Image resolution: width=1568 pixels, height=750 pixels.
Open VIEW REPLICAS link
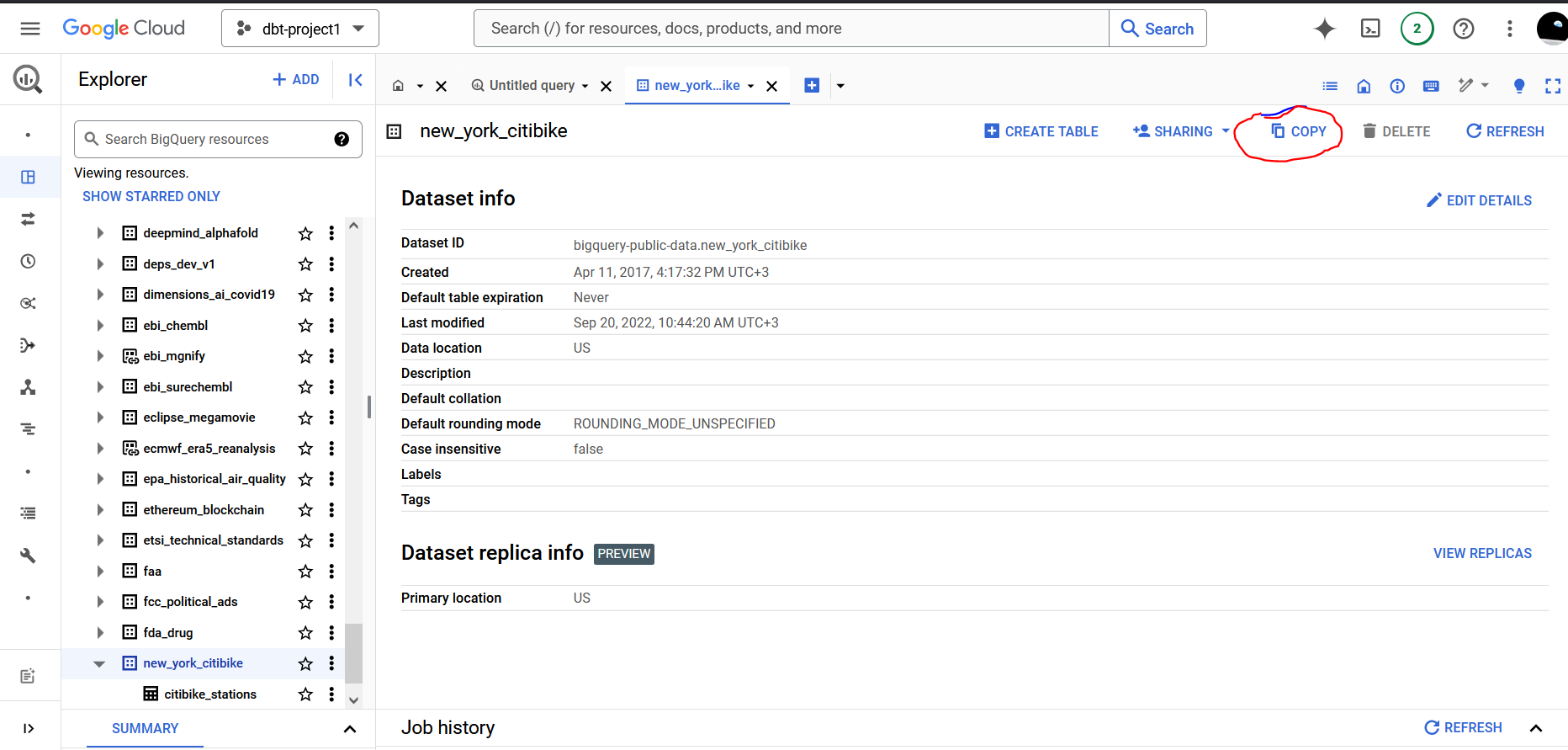[1482, 553]
